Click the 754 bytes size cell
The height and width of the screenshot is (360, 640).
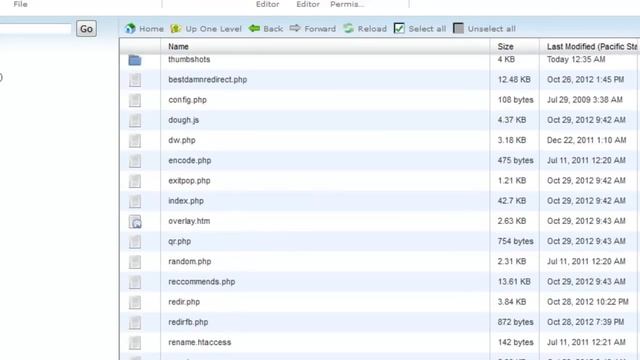[516, 241]
